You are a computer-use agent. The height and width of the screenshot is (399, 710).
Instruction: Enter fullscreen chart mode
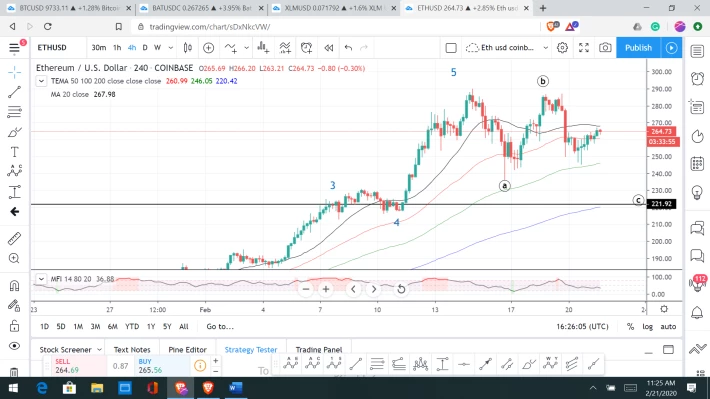(584, 48)
